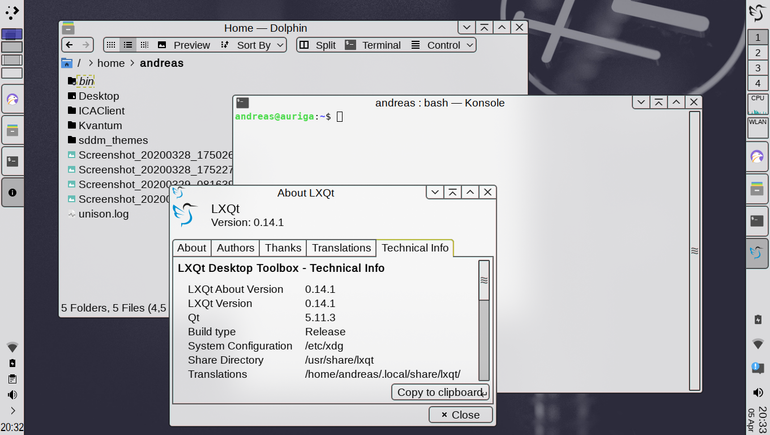Screen dimensions: 770x435
Task: Click the volume icon in right panel
Action: pyautogui.click(x=758, y=392)
